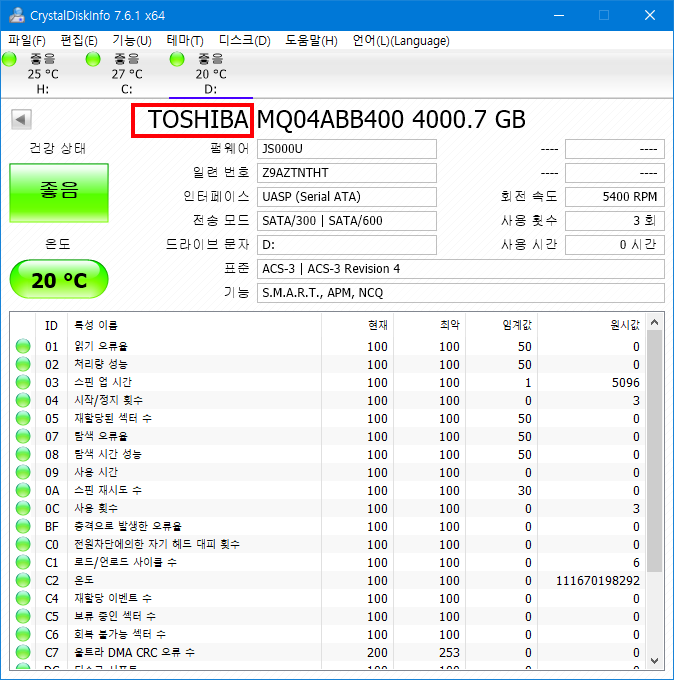
Task: Click the raw value 111670198292 in 온도 row
Action: click(598, 581)
